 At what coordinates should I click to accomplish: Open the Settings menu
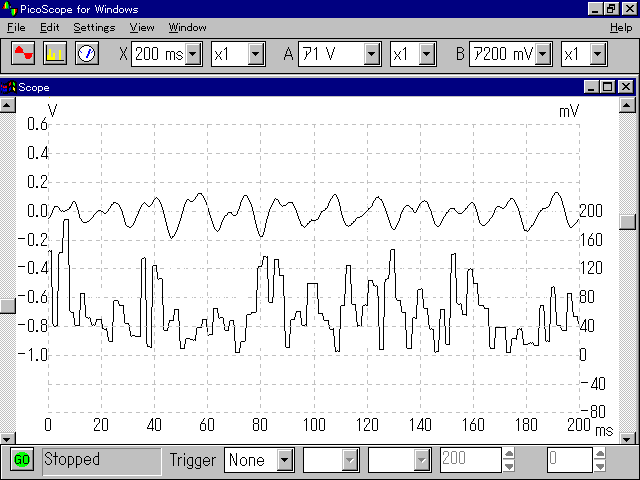pos(94,27)
